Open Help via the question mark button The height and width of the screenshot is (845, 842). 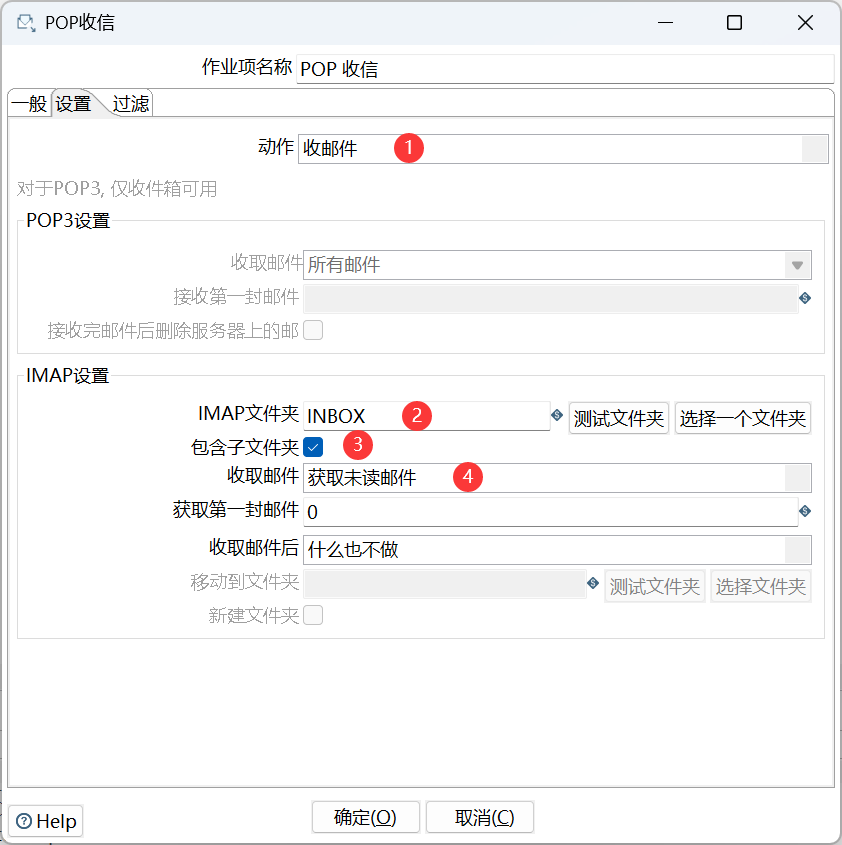[x=46, y=821]
